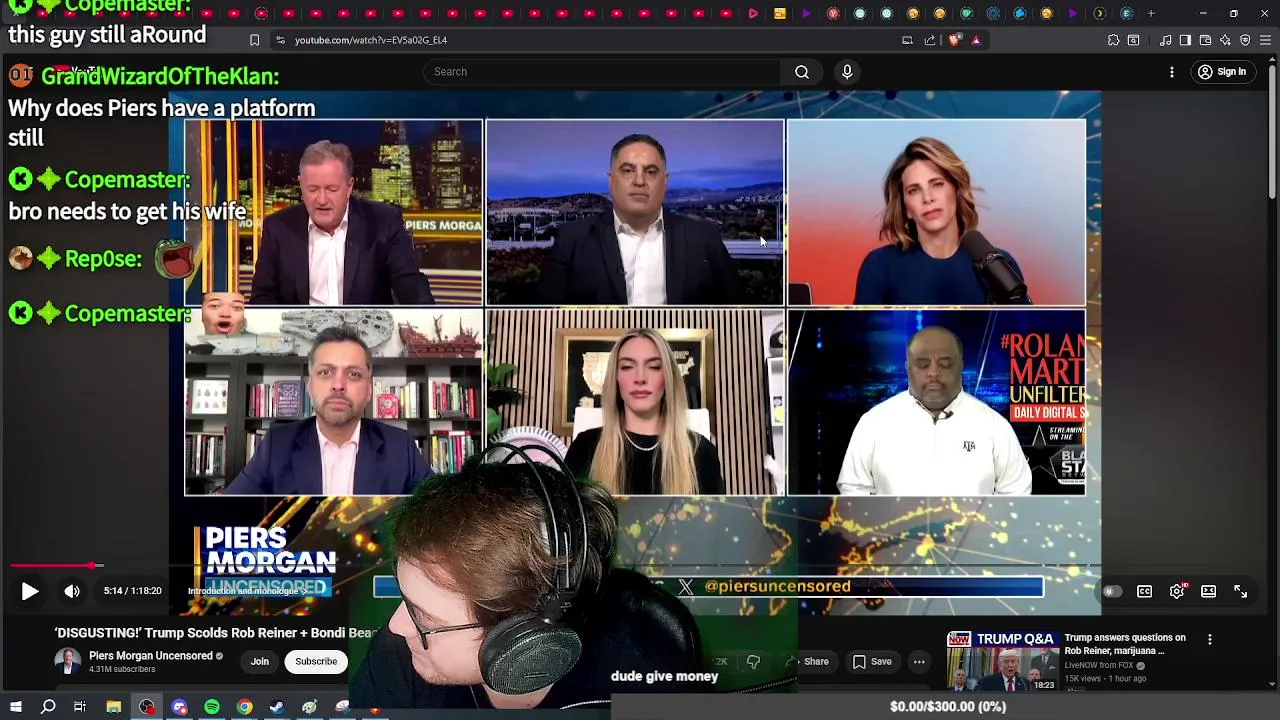Open options menu for Trump Q&A video
The width and height of the screenshot is (1280, 720).
tap(1210, 640)
